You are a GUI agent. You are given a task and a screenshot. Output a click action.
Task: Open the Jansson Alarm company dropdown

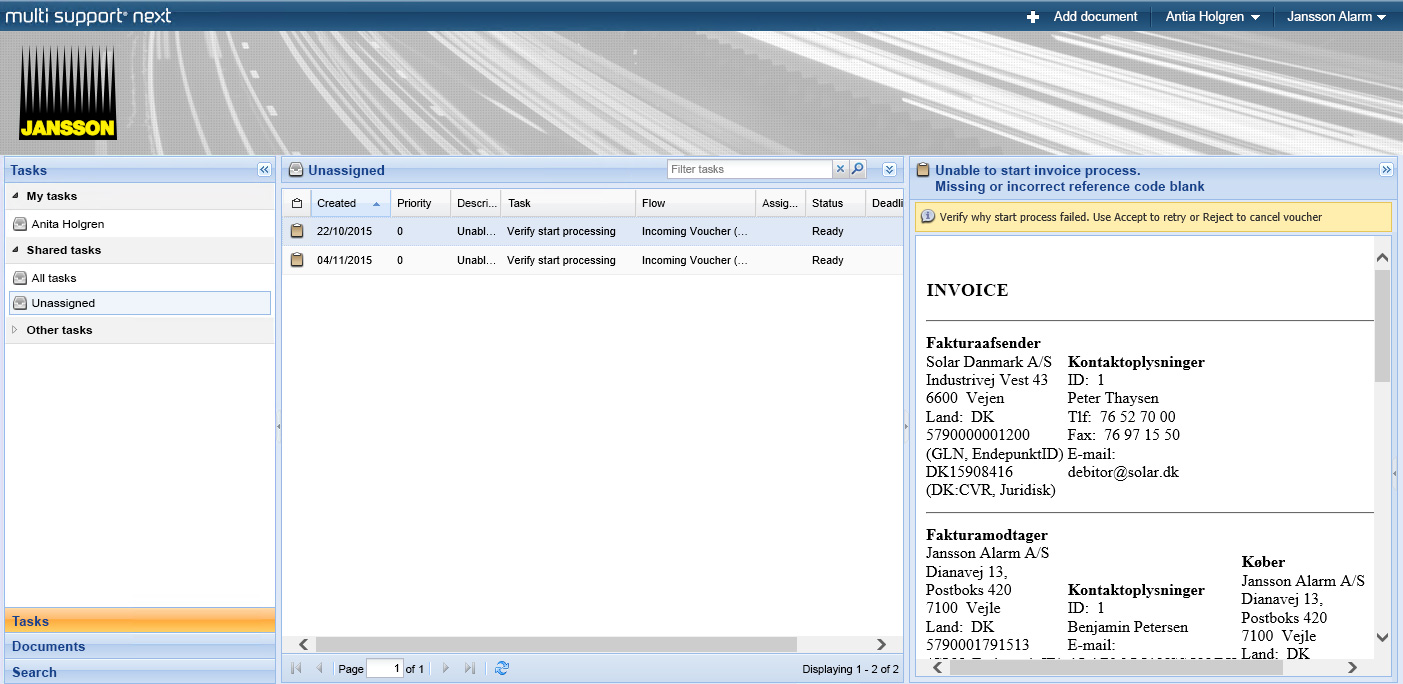[1336, 17]
